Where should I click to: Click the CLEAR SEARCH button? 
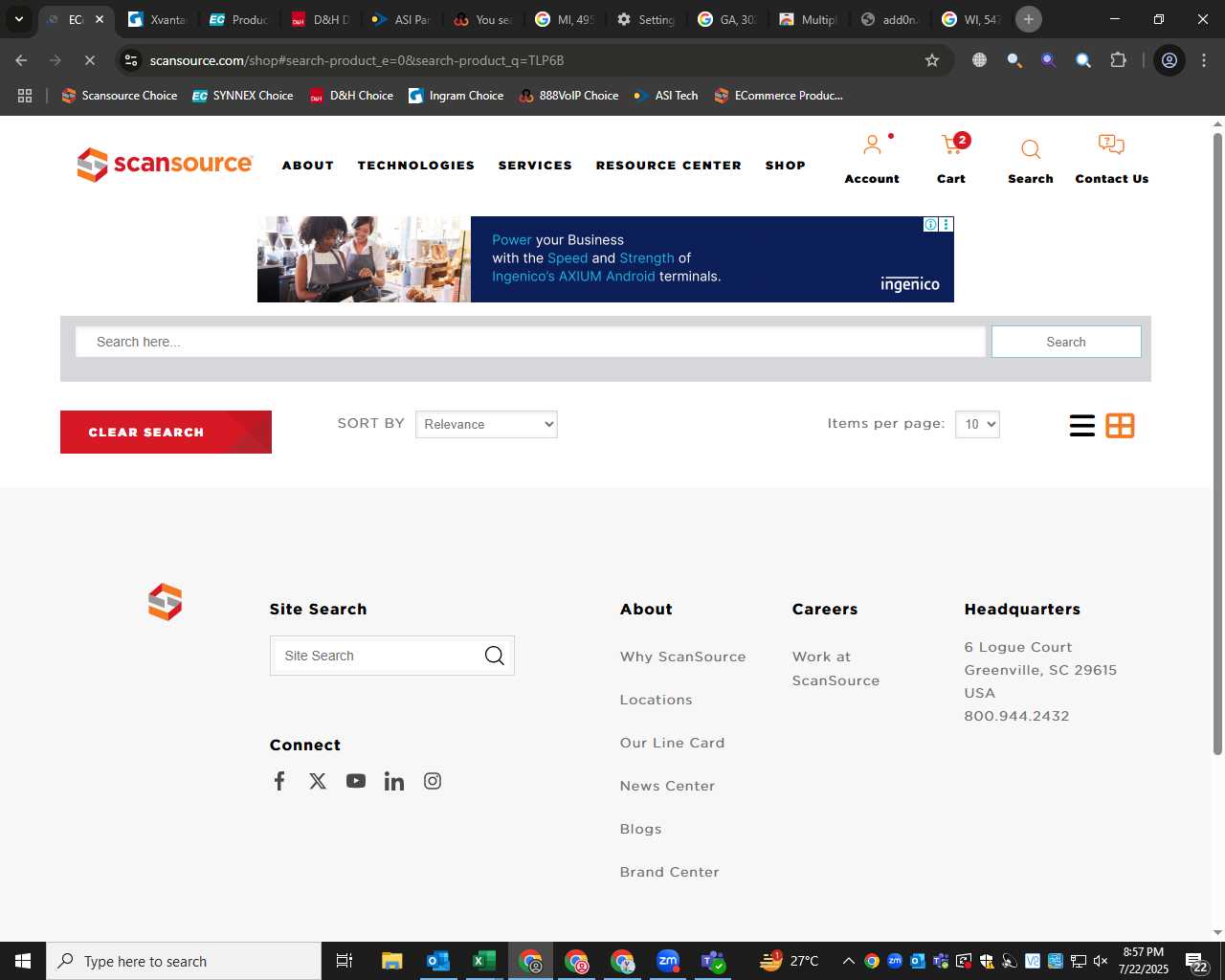click(166, 432)
